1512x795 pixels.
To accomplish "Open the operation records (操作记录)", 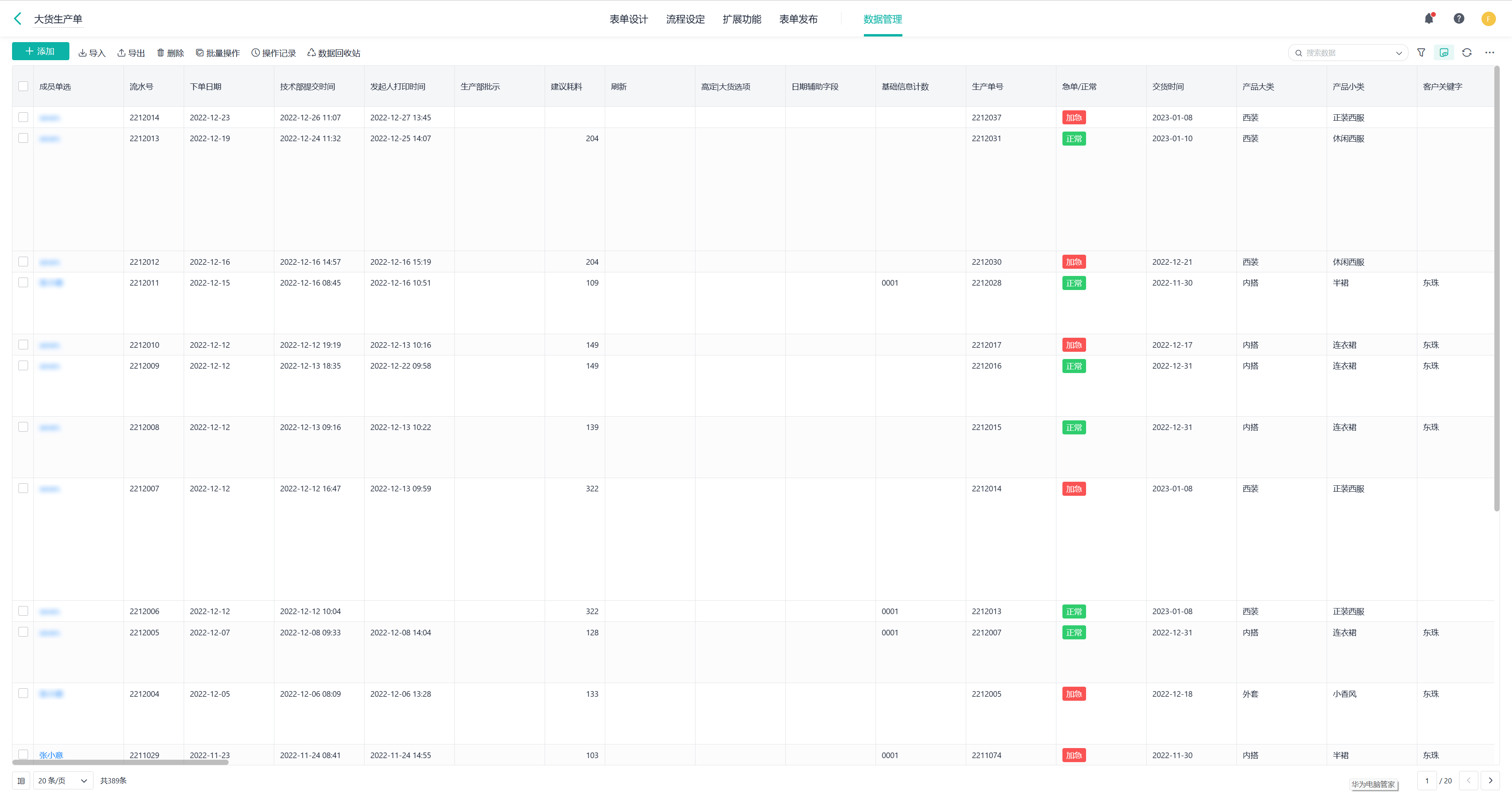I will coord(274,53).
